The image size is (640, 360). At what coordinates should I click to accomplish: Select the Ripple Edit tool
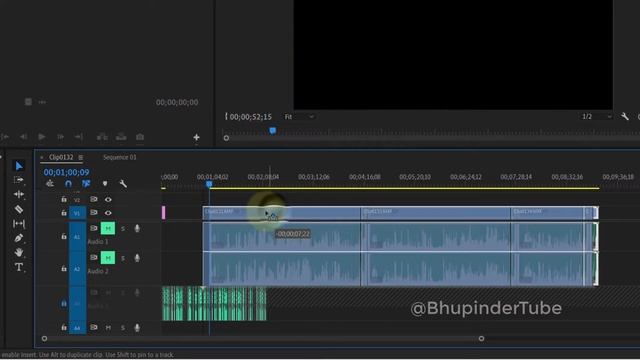coord(19,194)
